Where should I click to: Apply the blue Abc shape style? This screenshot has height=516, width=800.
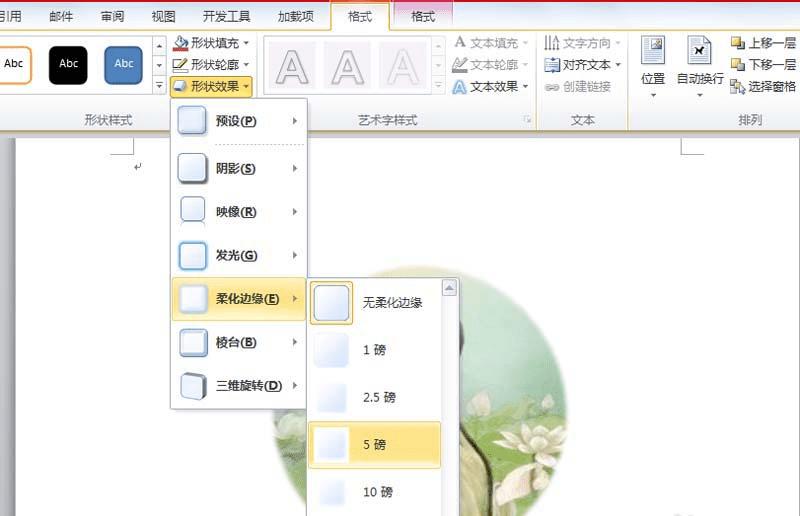pyautogui.click(x=123, y=65)
